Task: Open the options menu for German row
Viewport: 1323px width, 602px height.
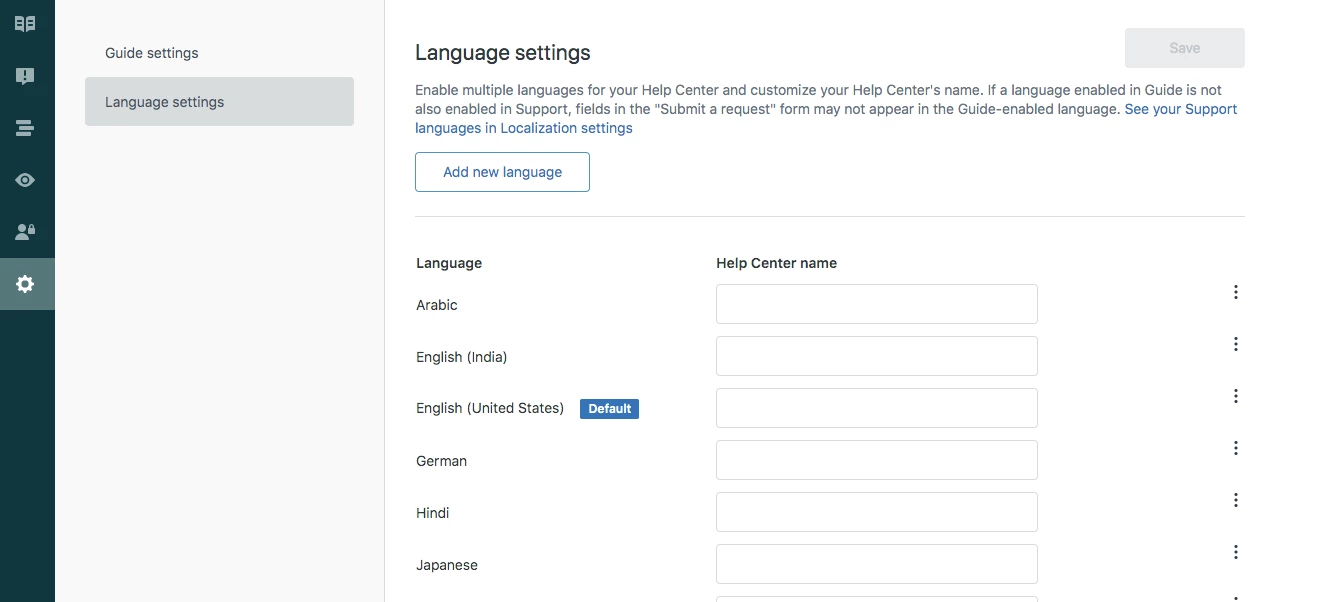Action: coord(1236,448)
